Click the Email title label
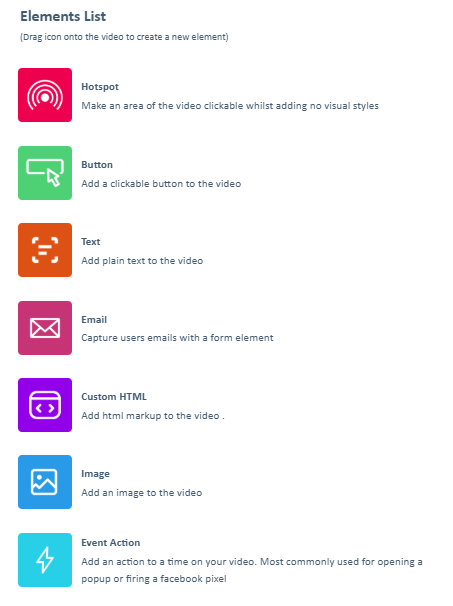 click(x=94, y=320)
